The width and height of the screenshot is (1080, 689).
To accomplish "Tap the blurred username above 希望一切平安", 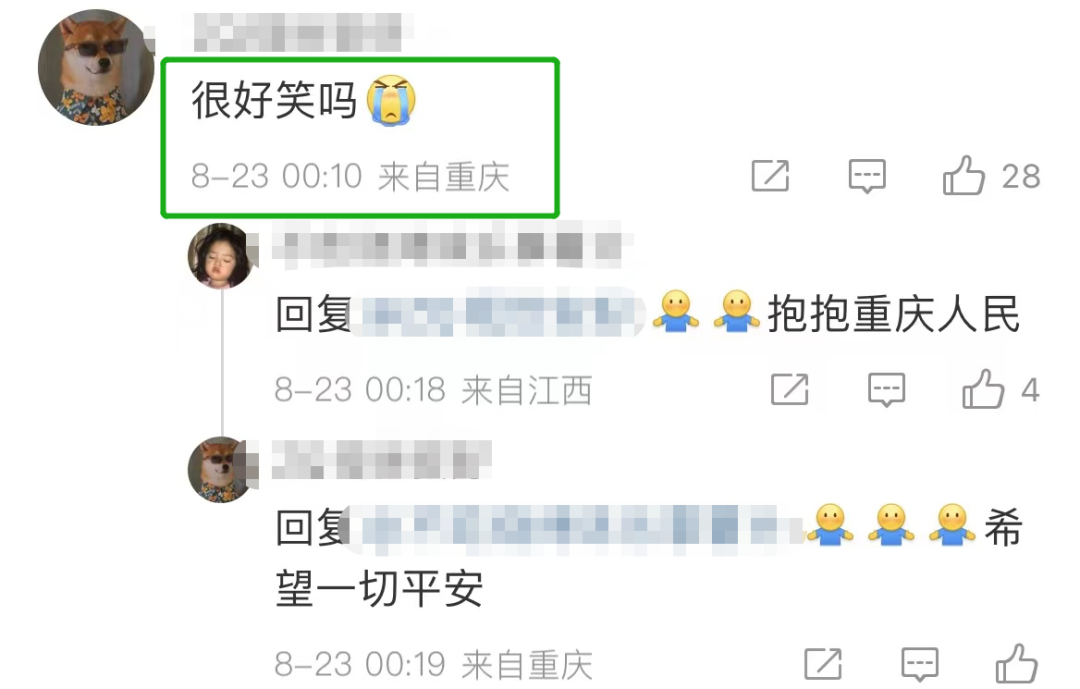I will [x=382, y=459].
